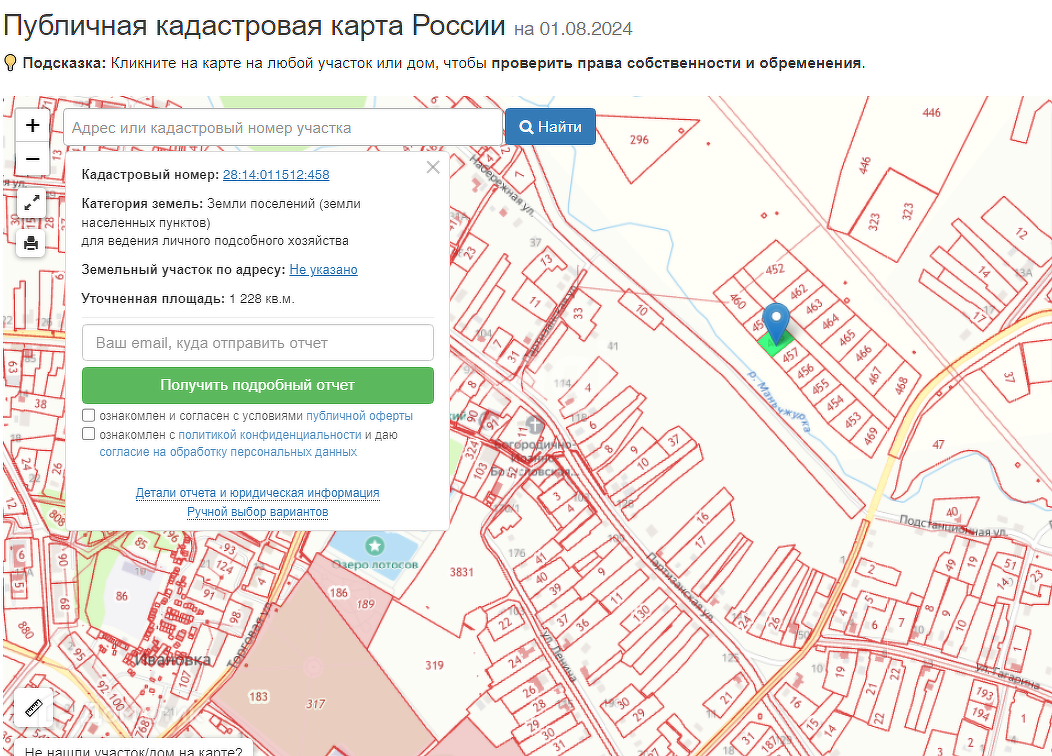Select parcel 317 on the map
1052x756 pixels.
coord(315,704)
